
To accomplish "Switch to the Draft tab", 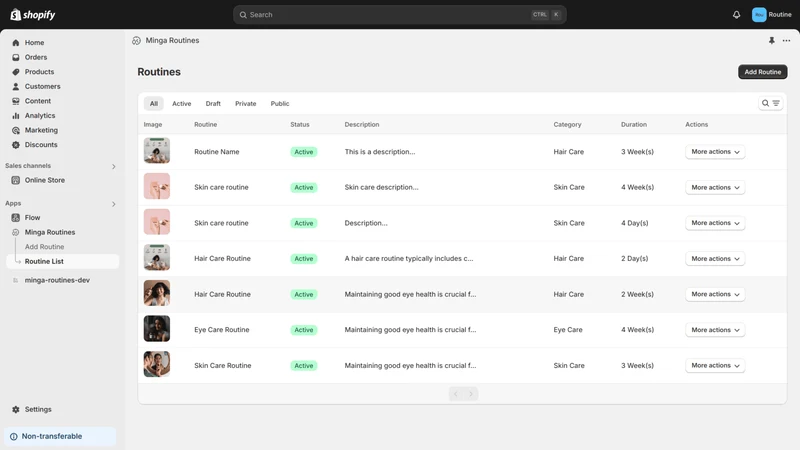I will pos(213,104).
